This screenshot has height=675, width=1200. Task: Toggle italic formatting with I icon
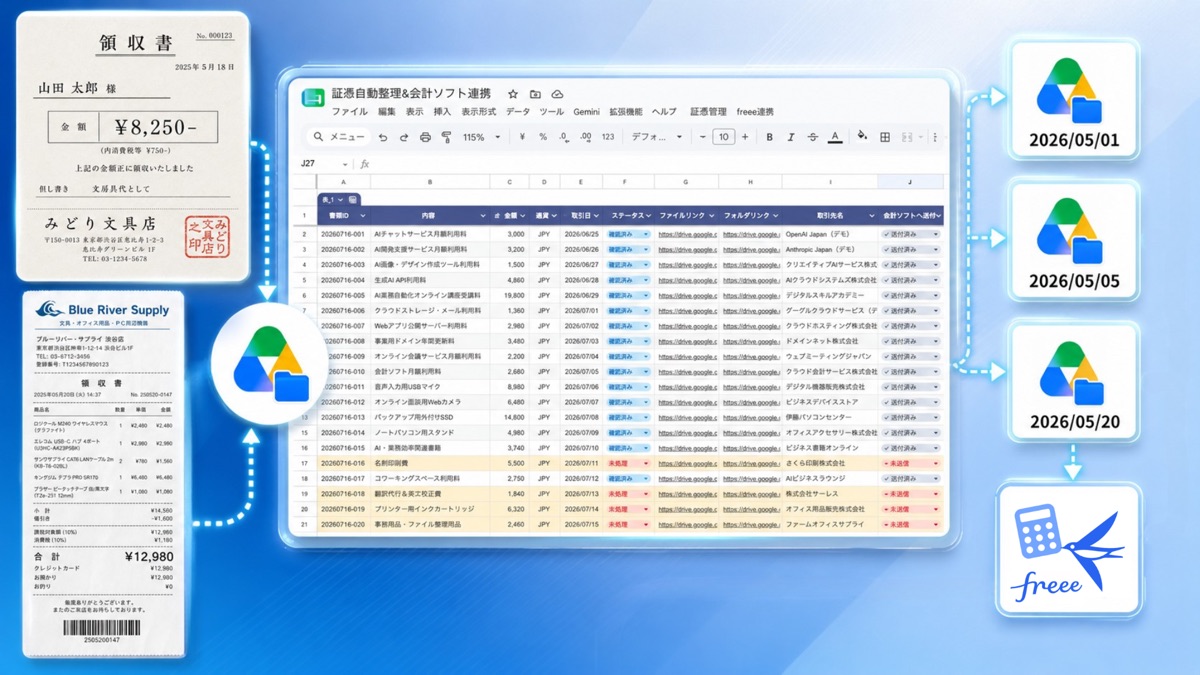[791, 137]
